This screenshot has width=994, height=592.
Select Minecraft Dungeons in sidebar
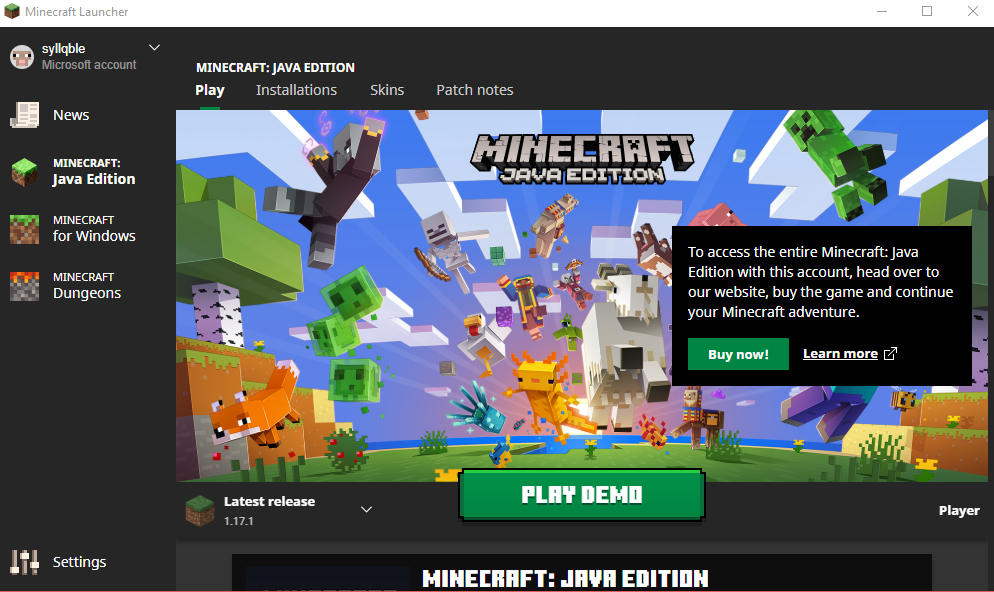[x=87, y=286]
